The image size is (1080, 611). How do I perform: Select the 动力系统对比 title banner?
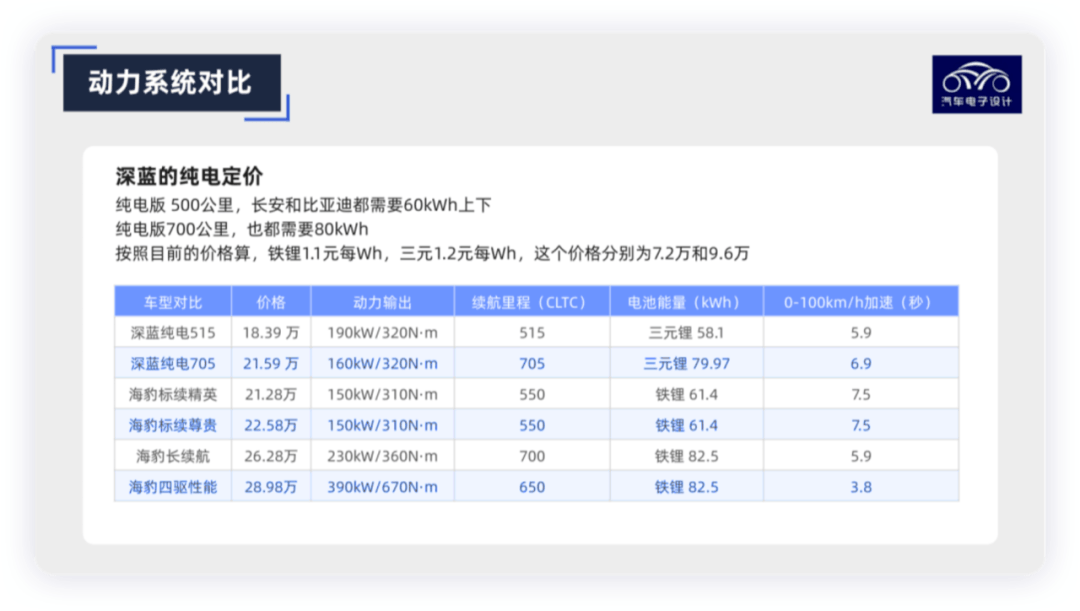tap(172, 83)
